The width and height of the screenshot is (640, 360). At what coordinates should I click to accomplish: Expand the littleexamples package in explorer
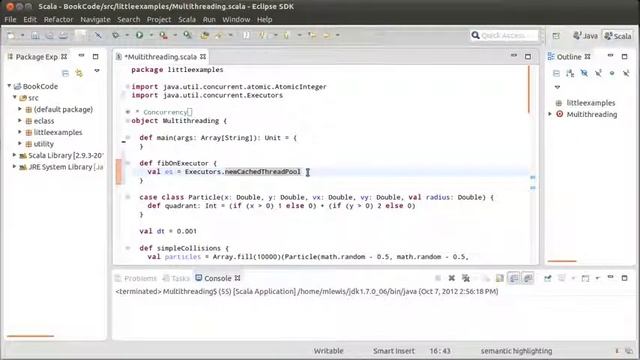point(20,132)
